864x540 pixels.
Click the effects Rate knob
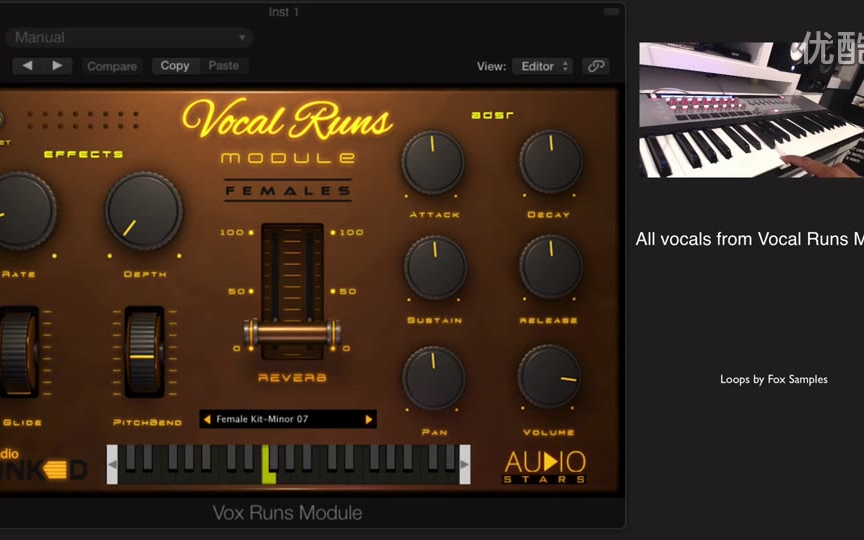[19, 210]
